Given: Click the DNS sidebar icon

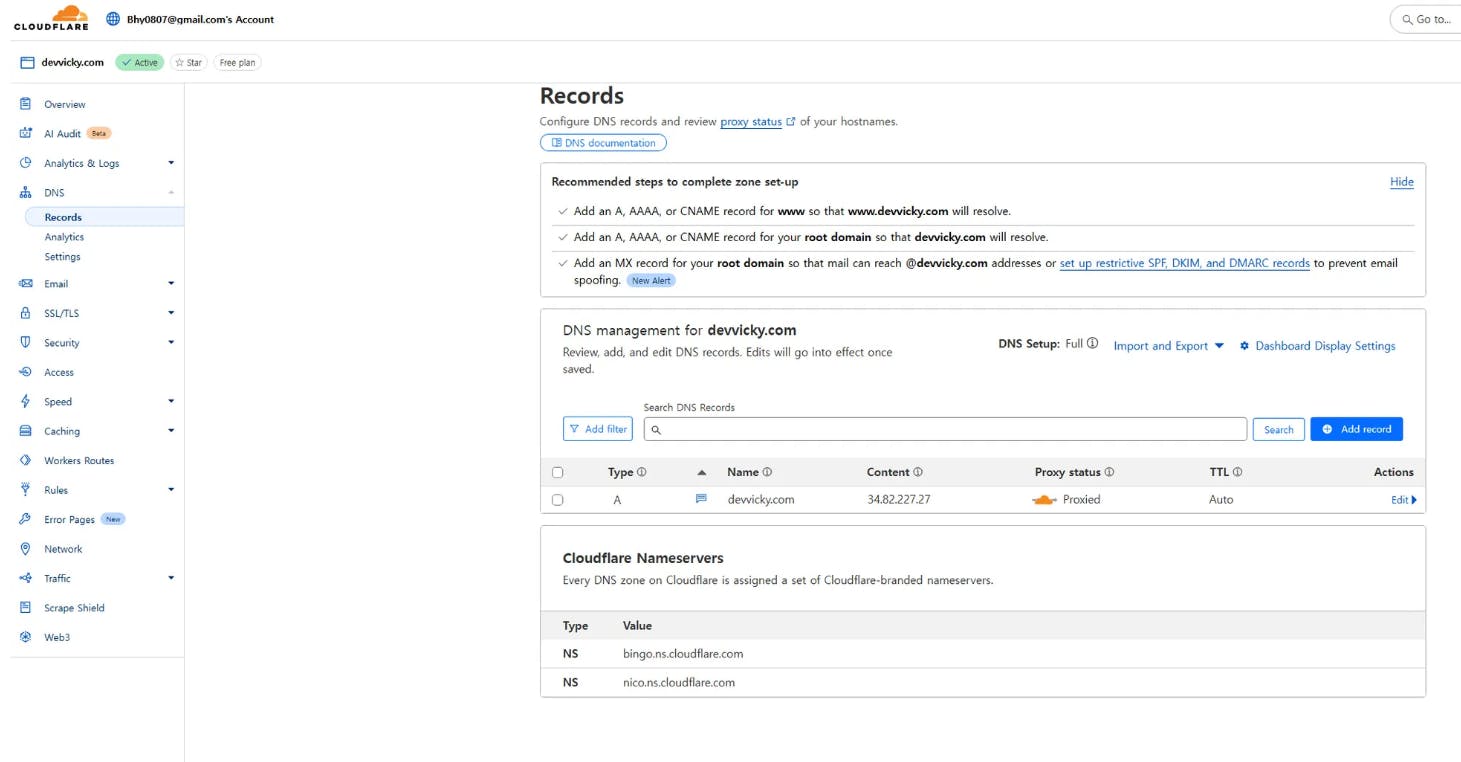Looking at the screenshot, I should pyautogui.click(x=26, y=192).
